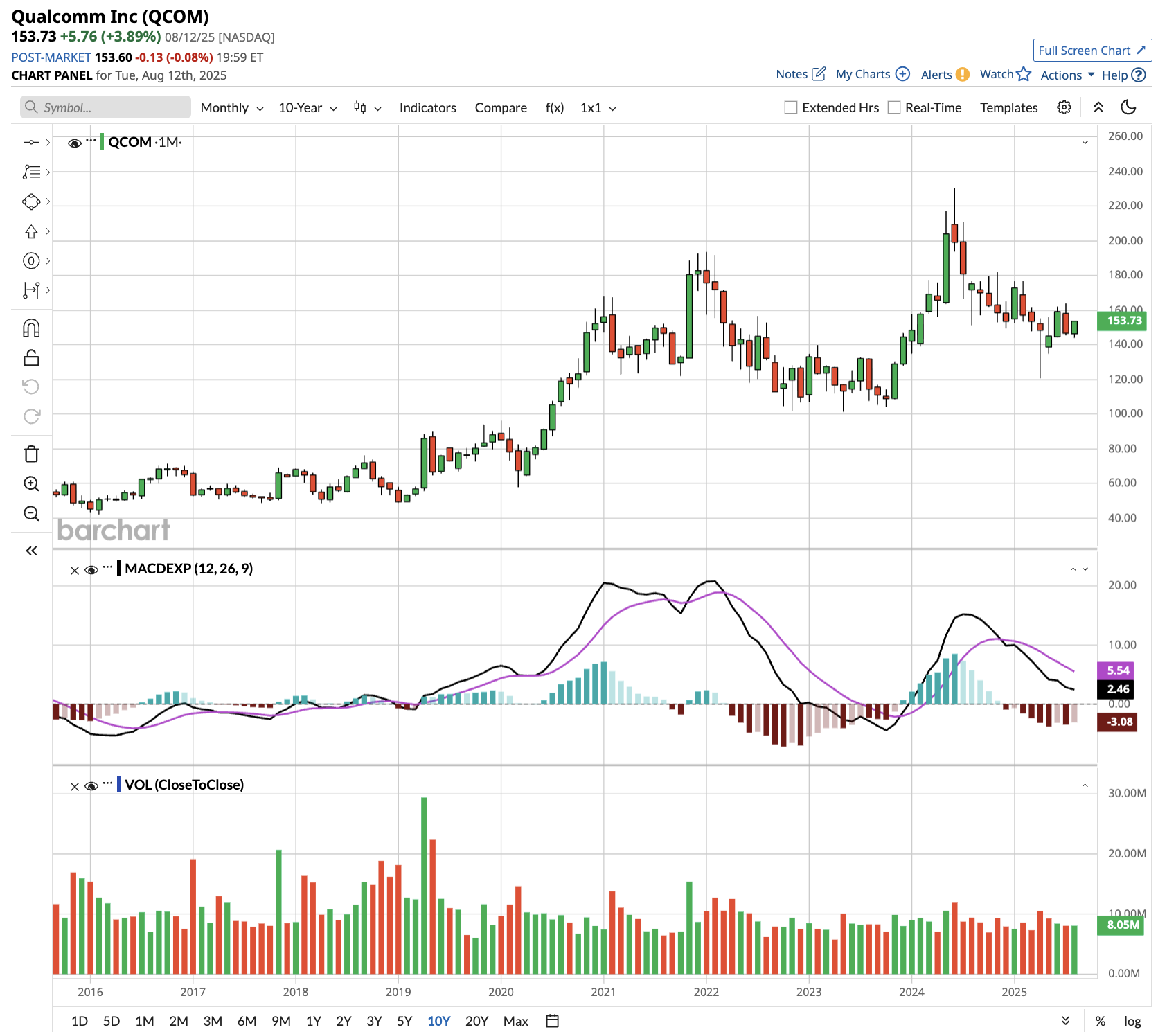The image size is (1176, 1032).
Task: Focus the Symbol search field
Action: tap(105, 107)
